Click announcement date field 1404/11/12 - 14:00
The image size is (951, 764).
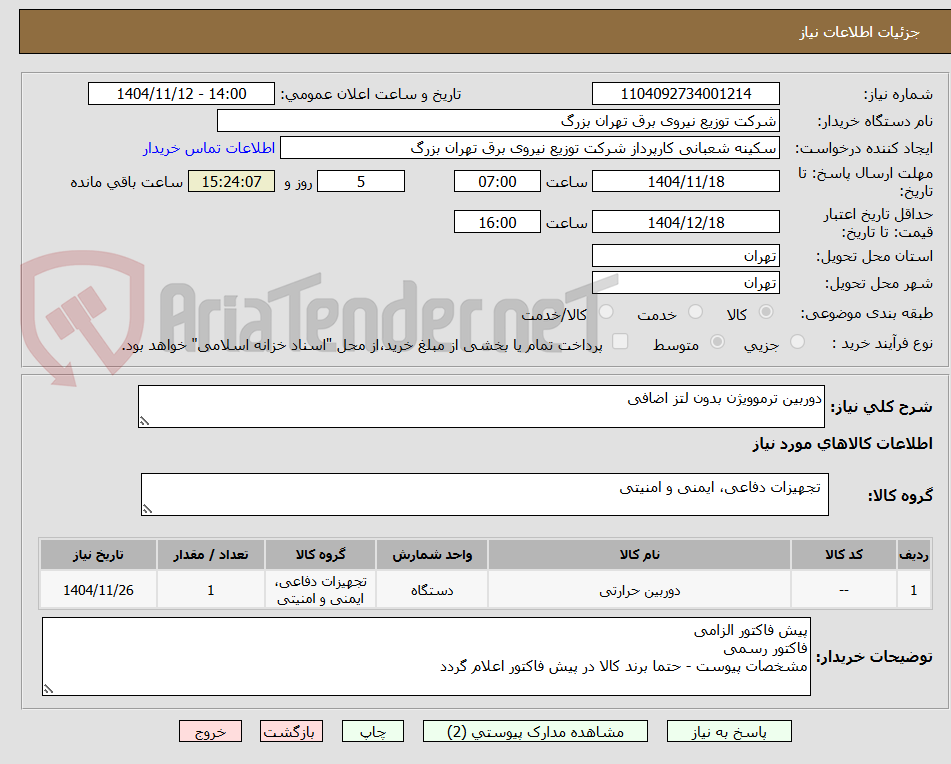(181, 94)
